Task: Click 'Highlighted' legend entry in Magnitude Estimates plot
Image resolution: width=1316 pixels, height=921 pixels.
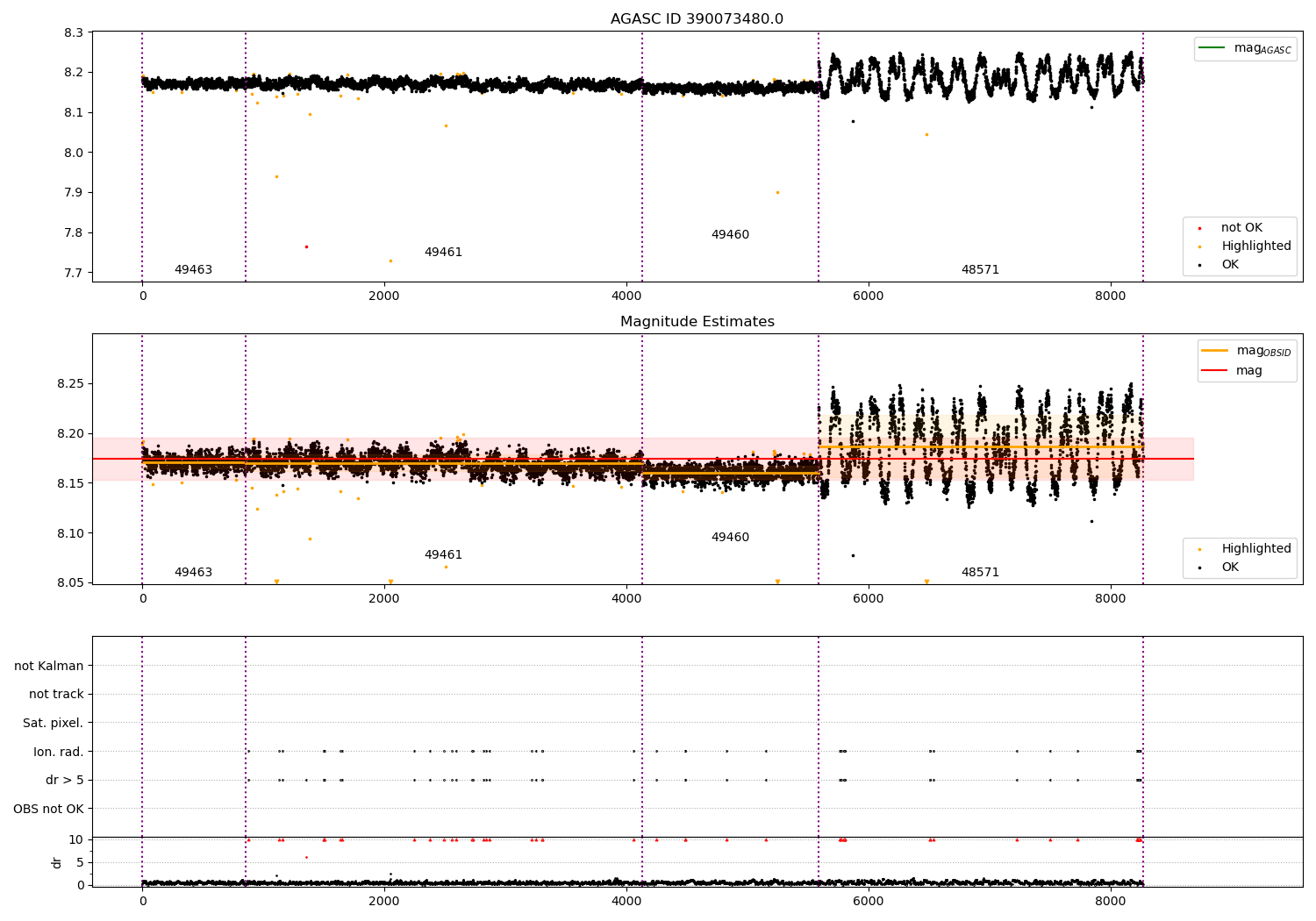Action: [1255, 549]
